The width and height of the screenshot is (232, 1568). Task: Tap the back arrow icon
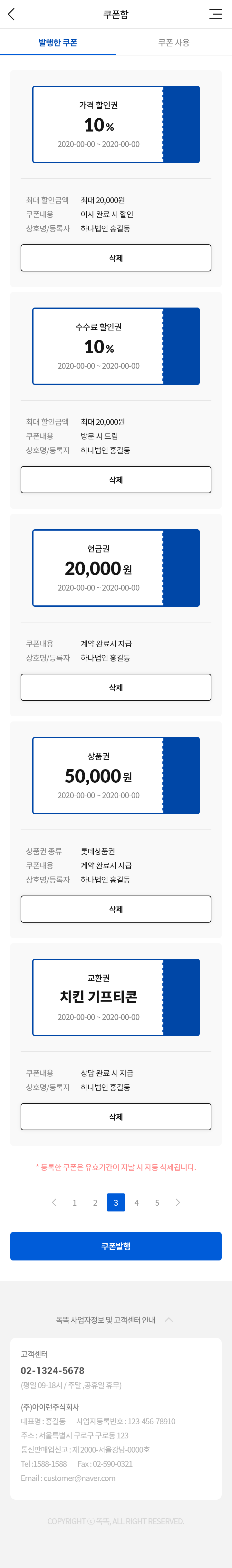click(x=11, y=14)
